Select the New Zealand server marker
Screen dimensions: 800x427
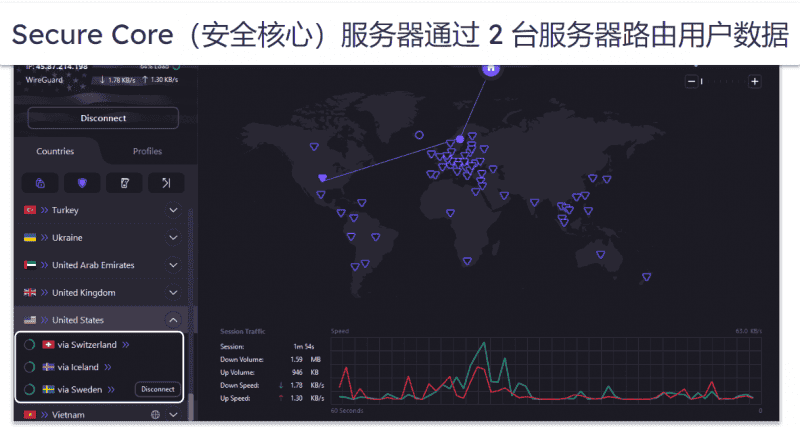(646, 277)
